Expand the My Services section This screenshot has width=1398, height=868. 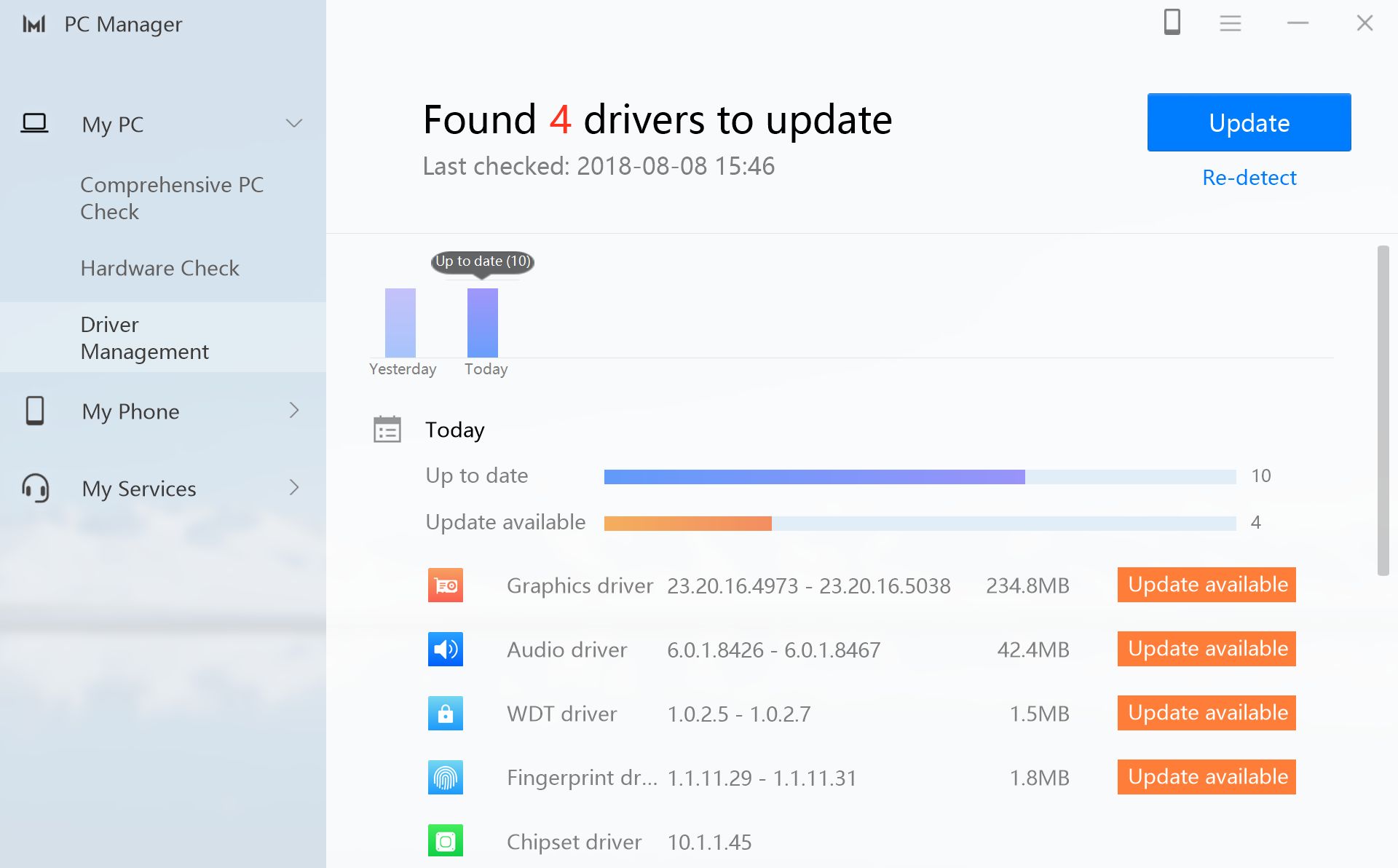293,488
